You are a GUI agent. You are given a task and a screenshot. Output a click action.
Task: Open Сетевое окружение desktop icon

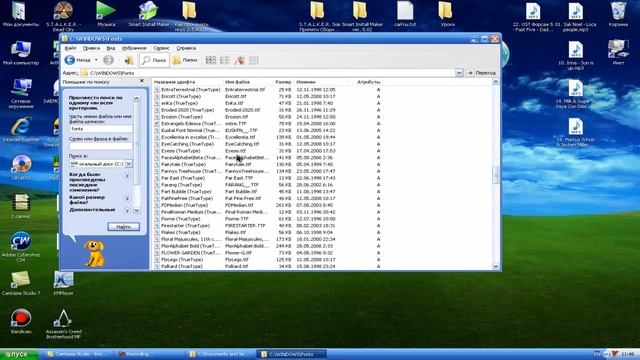click(21, 93)
